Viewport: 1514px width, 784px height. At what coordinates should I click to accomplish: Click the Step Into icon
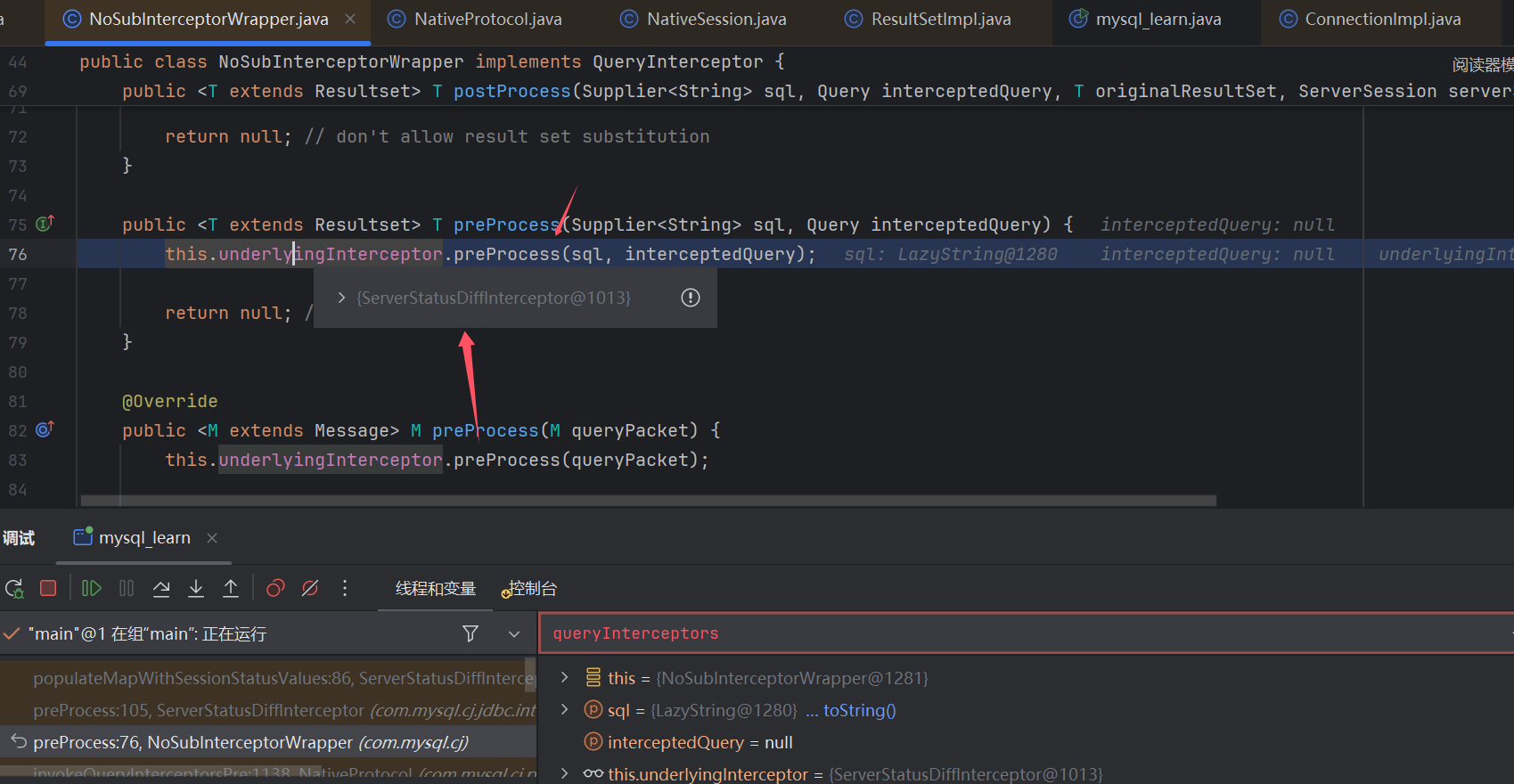[196, 588]
